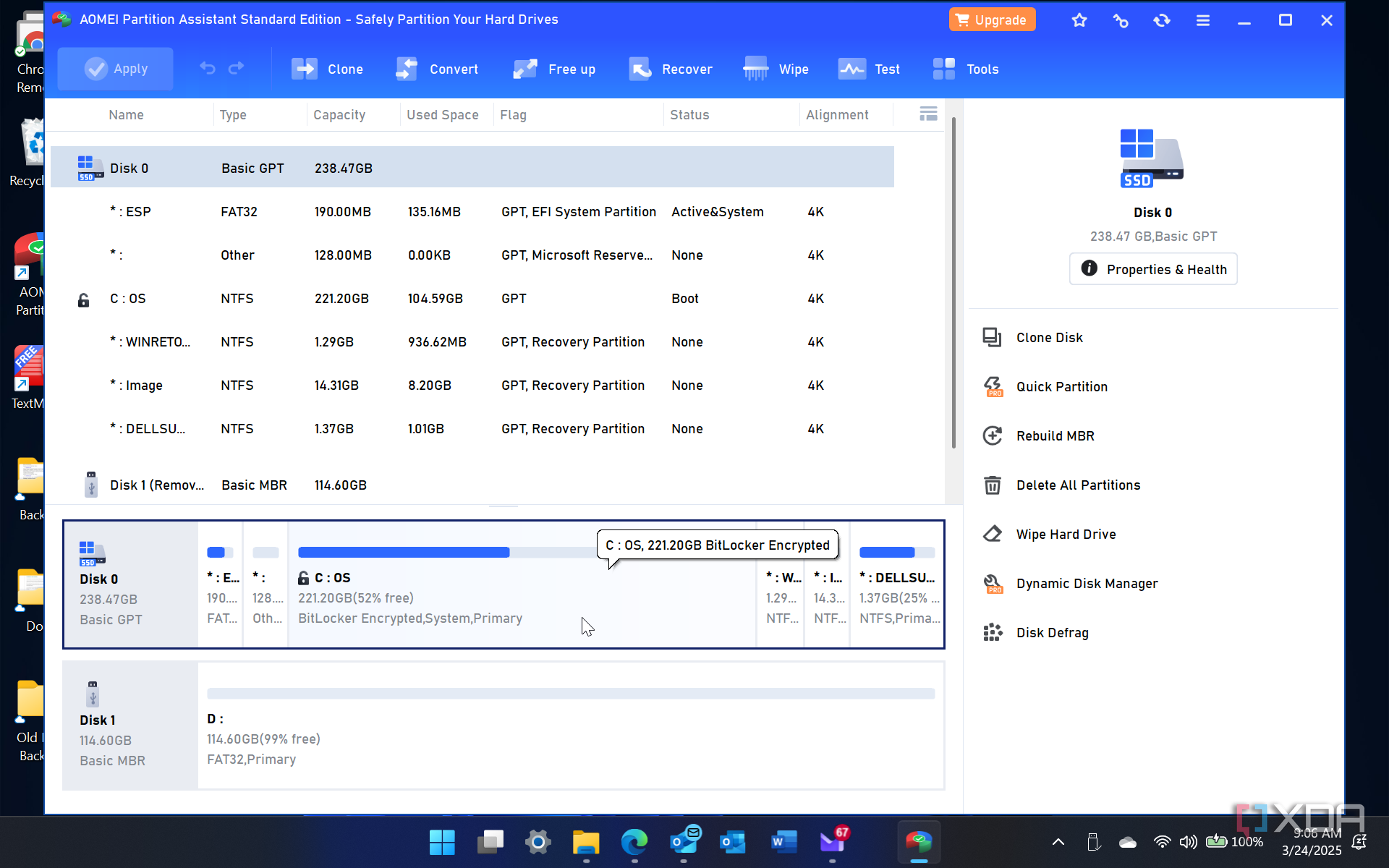Click the Redo arrow icon
The image size is (1389, 868).
[237, 68]
